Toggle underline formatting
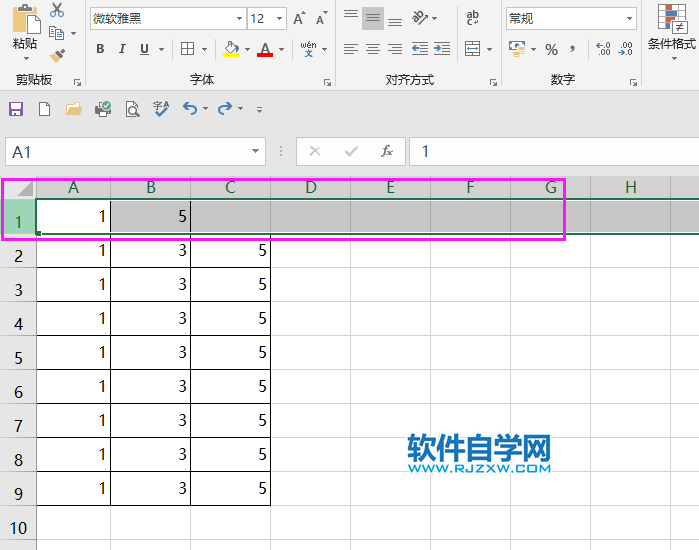This screenshot has height=550, width=699. [144, 49]
